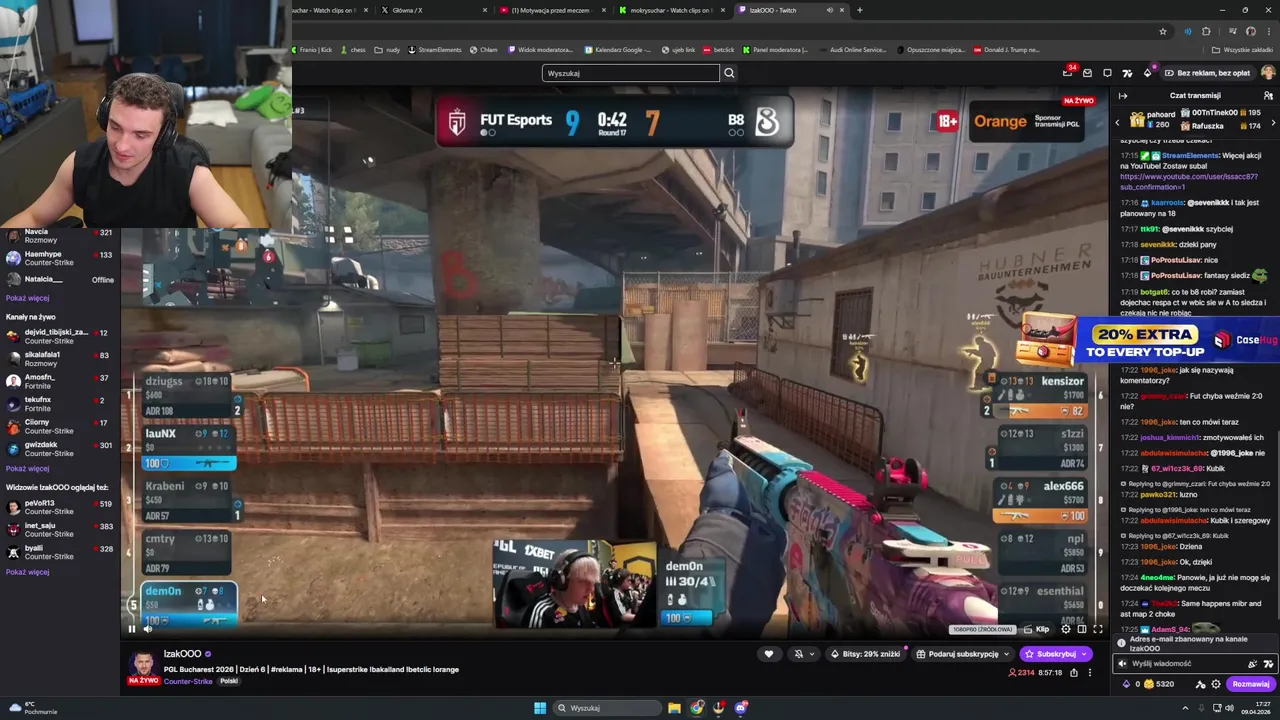Expand followed channels with first Pokaż więcej
Screen dimensions: 1280x720
point(27,298)
